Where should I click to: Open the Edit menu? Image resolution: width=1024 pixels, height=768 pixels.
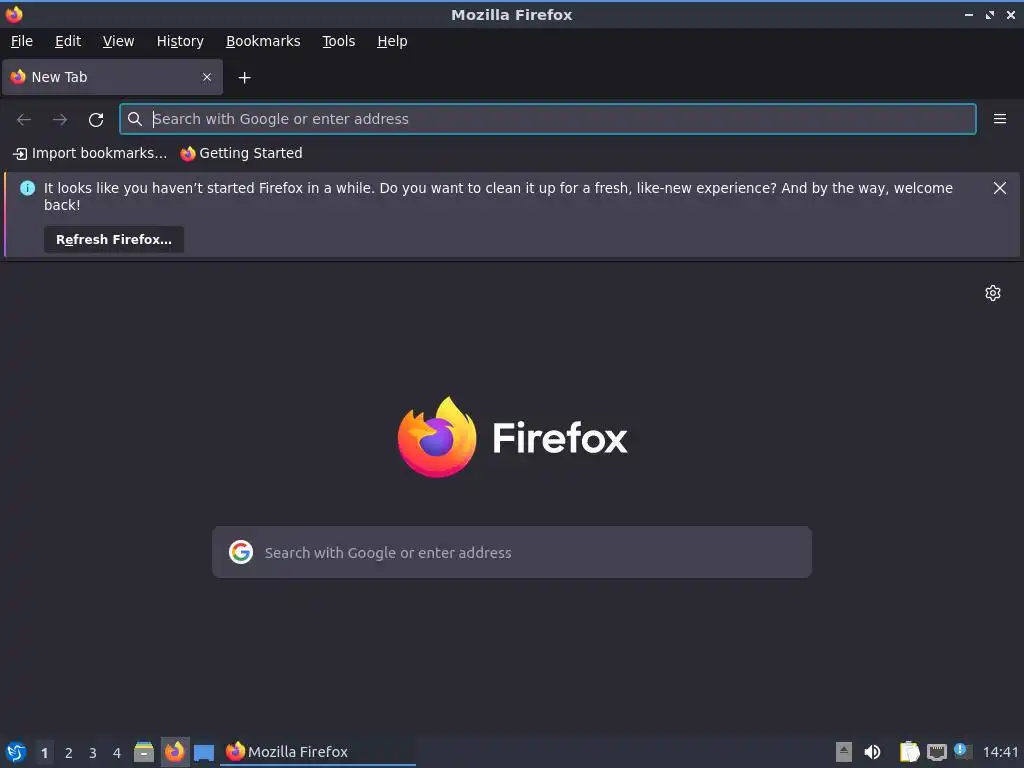68,41
